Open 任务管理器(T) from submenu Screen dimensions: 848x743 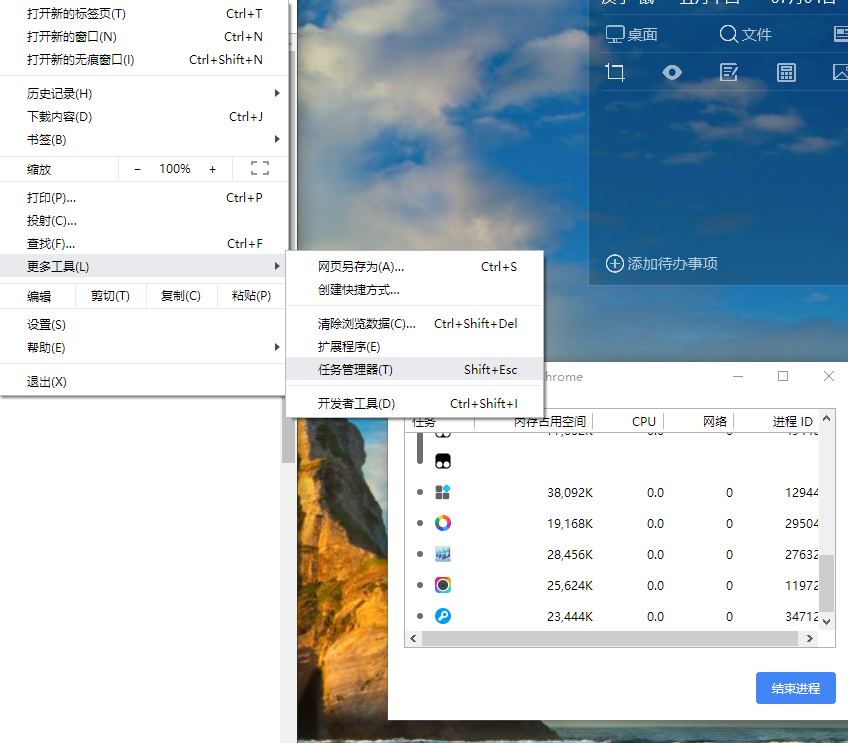[414, 369]
